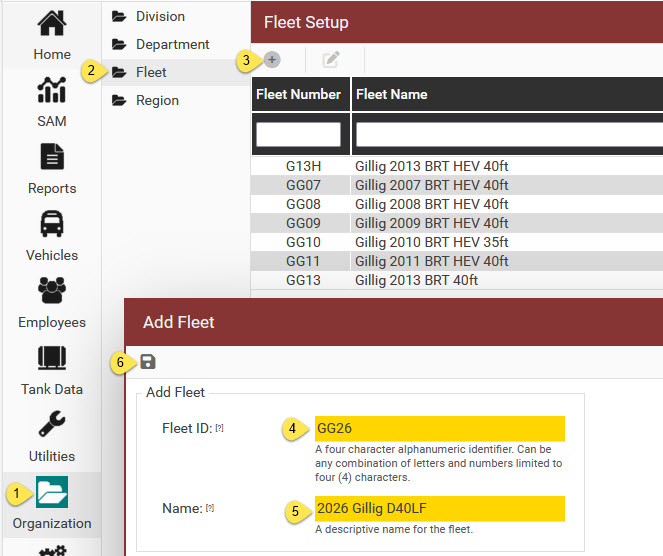This screenshot has width=663, height=556.
Task: Select fleet row GG07
Action: (457, 185)
